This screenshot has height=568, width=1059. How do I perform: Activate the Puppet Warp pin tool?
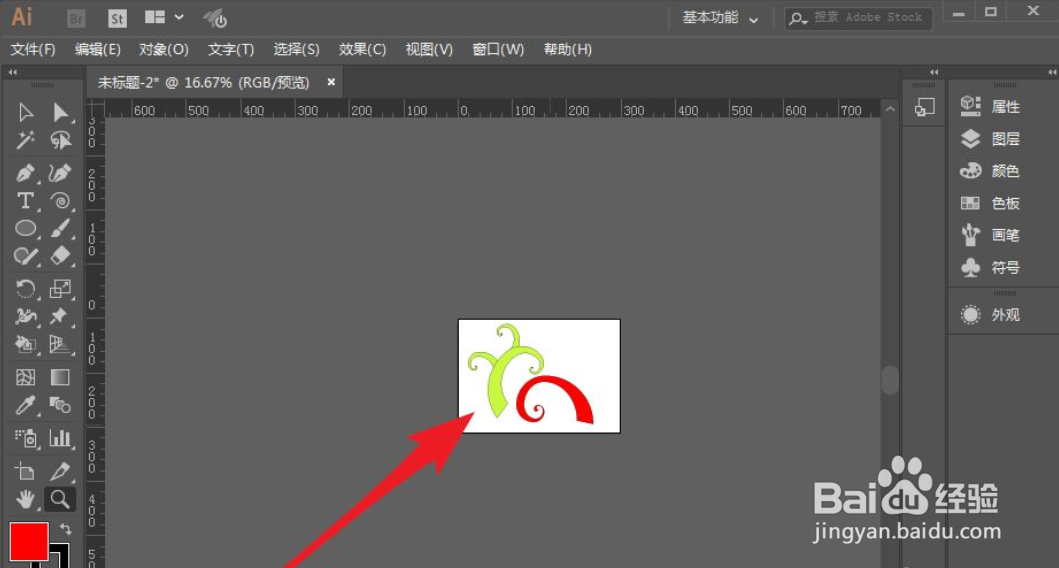pyautogui.click(x=60, y=316)
